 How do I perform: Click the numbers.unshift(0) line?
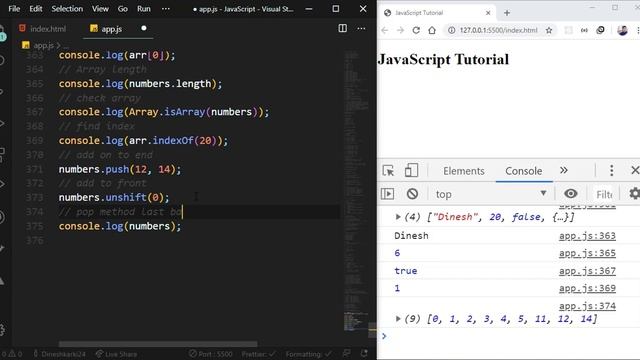[x=113, y=198]
